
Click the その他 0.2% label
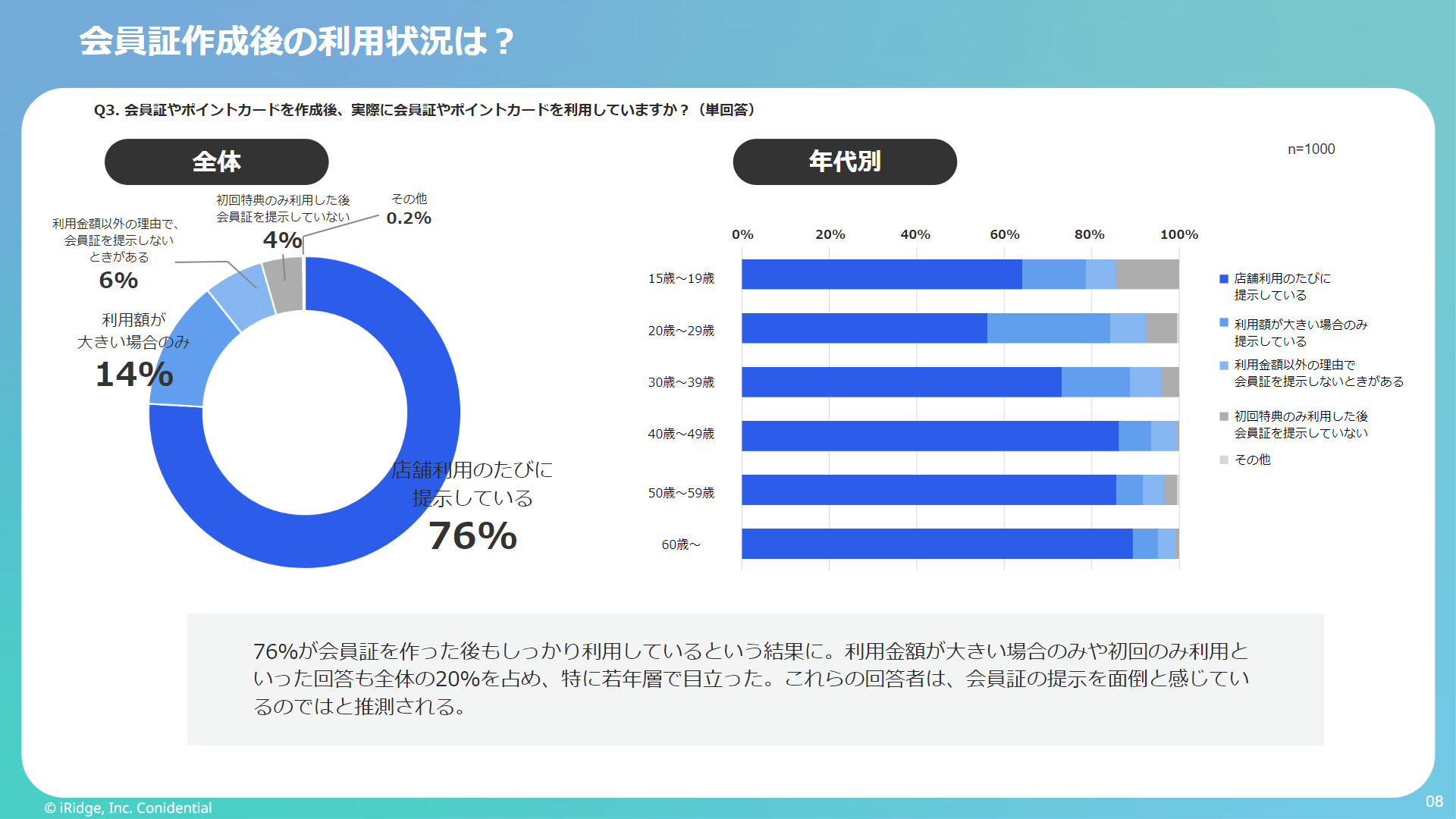[x=409, y=218]
